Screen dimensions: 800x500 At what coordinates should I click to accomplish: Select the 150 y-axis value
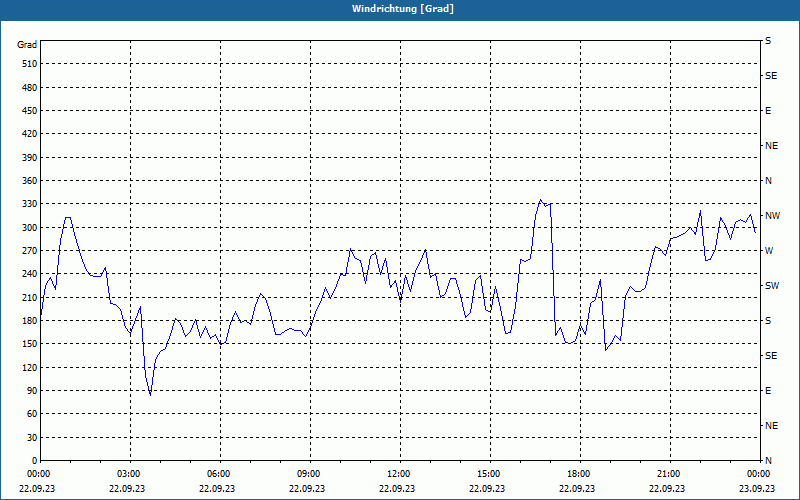[29, 344]
